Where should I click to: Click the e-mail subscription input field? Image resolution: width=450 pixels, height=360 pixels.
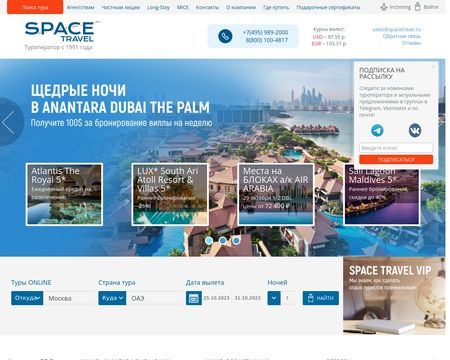coord(396,148)
